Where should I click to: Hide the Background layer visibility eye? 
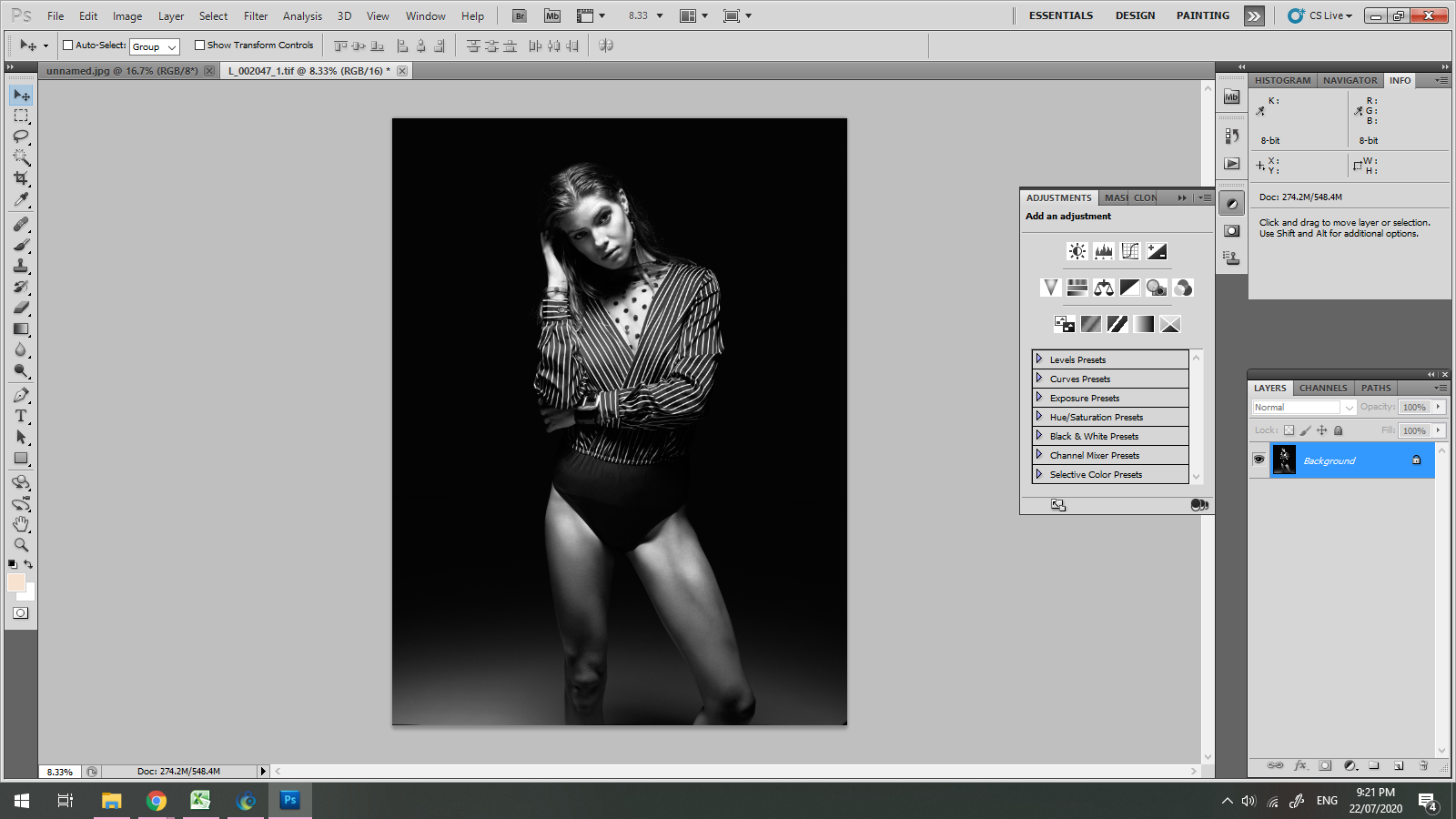(x=1259, y=460)
